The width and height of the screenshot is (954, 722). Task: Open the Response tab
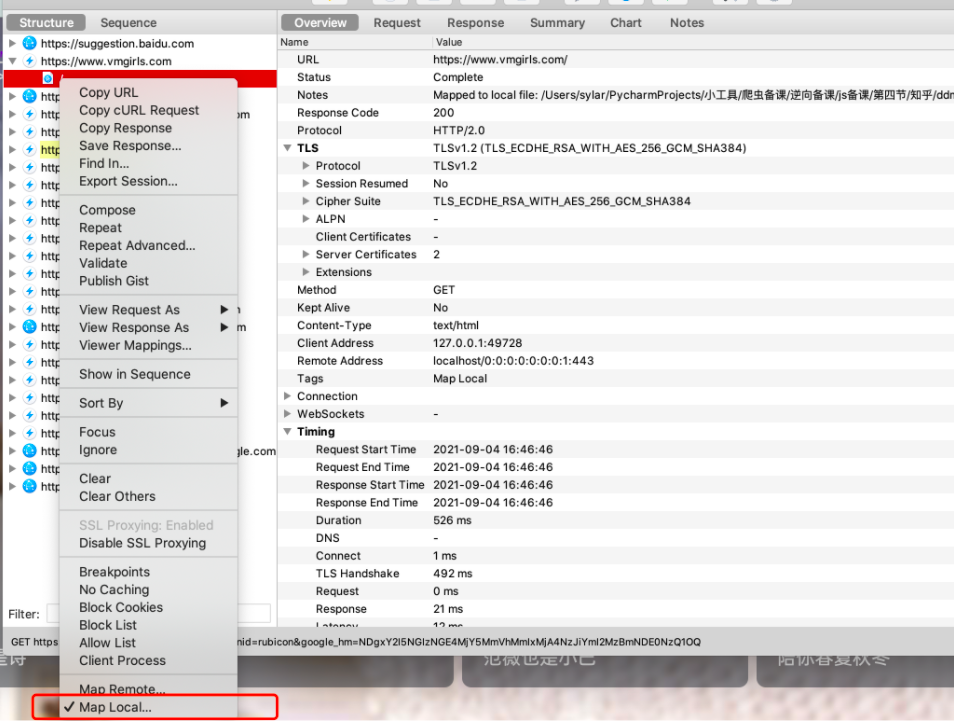tap(475, 23)
